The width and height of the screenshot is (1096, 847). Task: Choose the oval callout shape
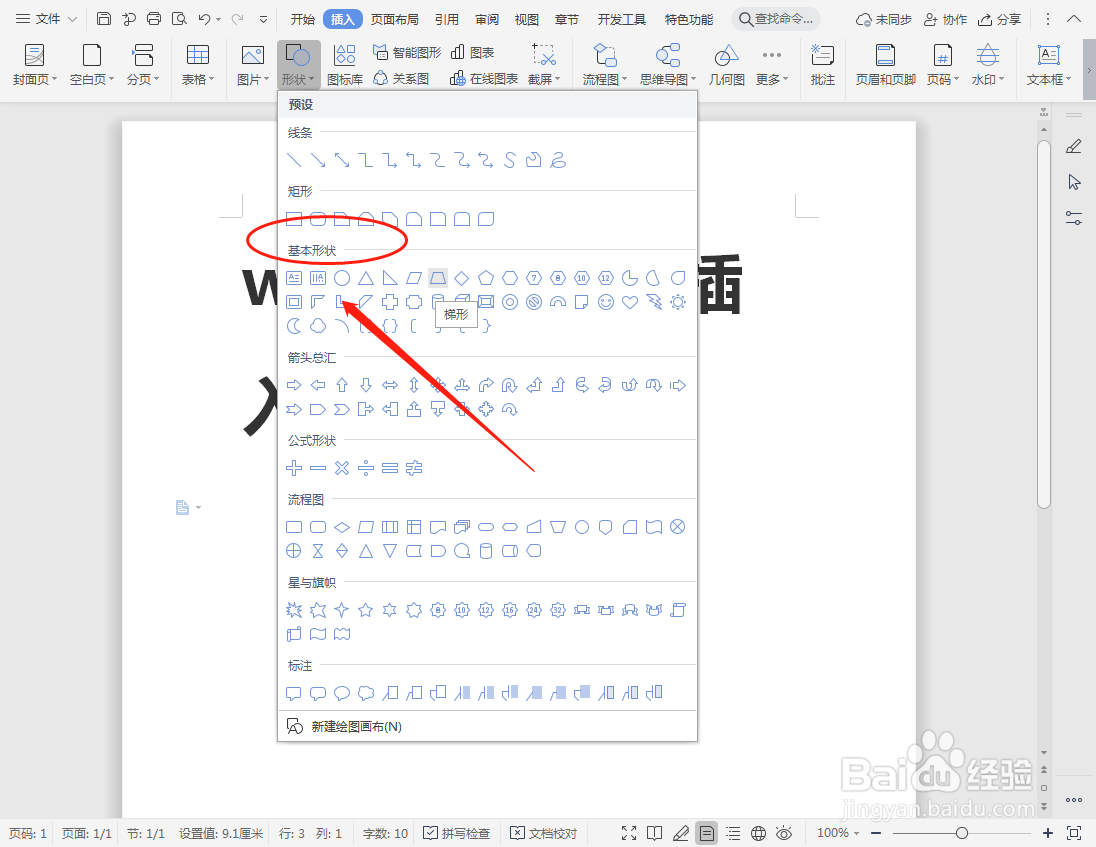coord(342,693)
